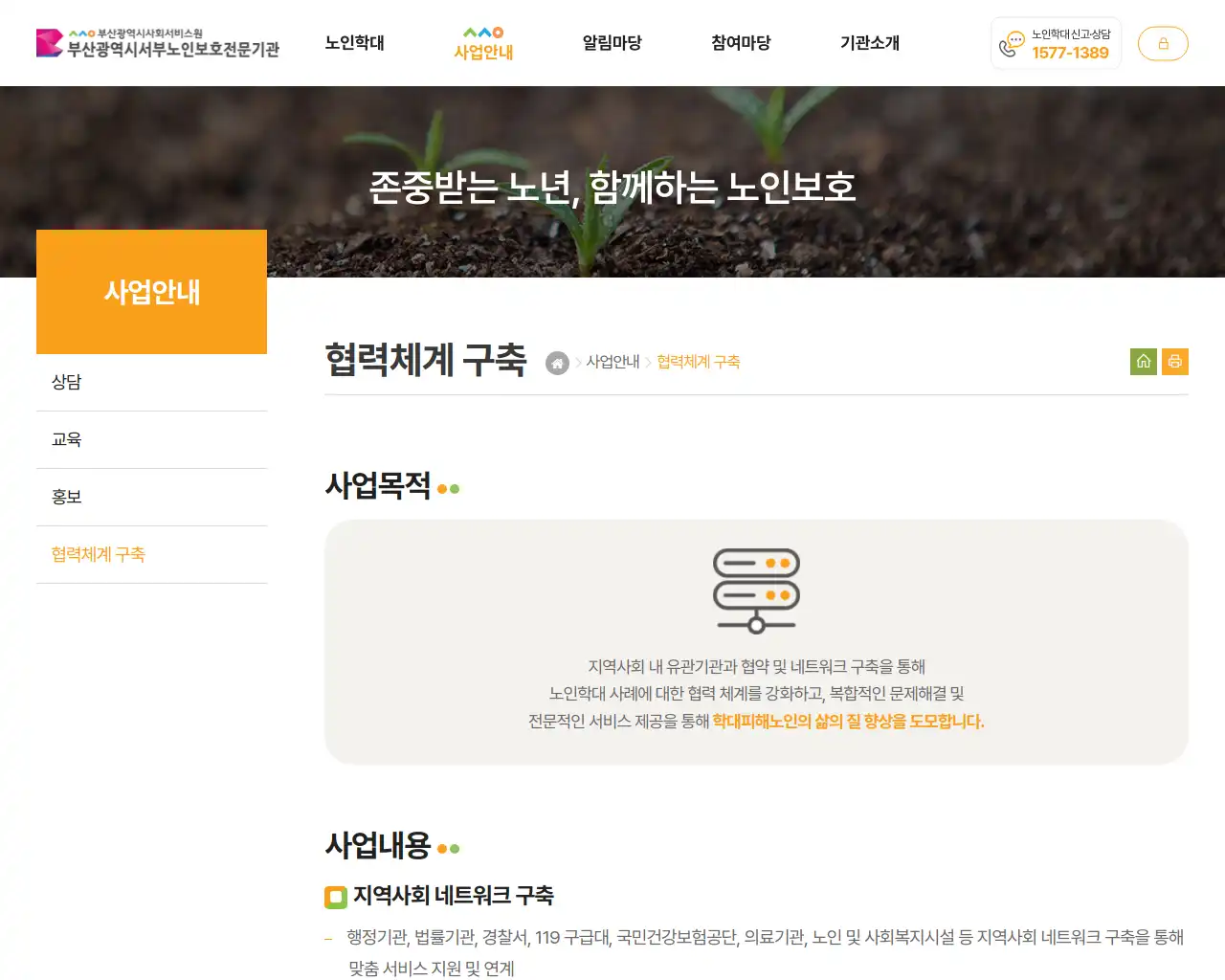The height and width of the screenshot is (980, 1225).
Task: Click the 1577-1389 report hotline number
Action: point(1069,54)
